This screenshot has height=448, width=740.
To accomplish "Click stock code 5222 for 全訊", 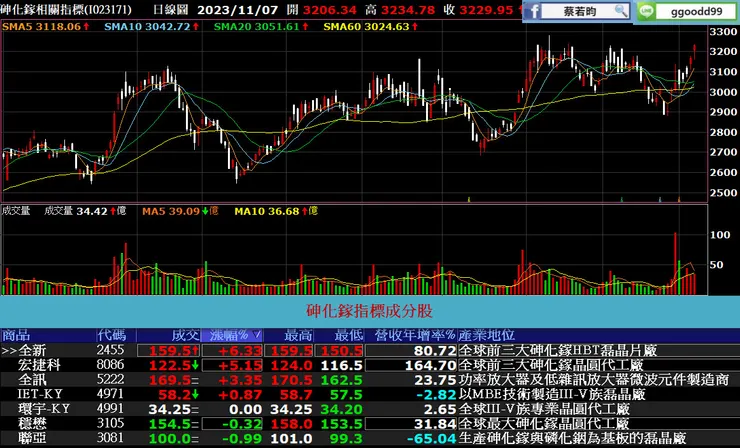I will [110, 380].
